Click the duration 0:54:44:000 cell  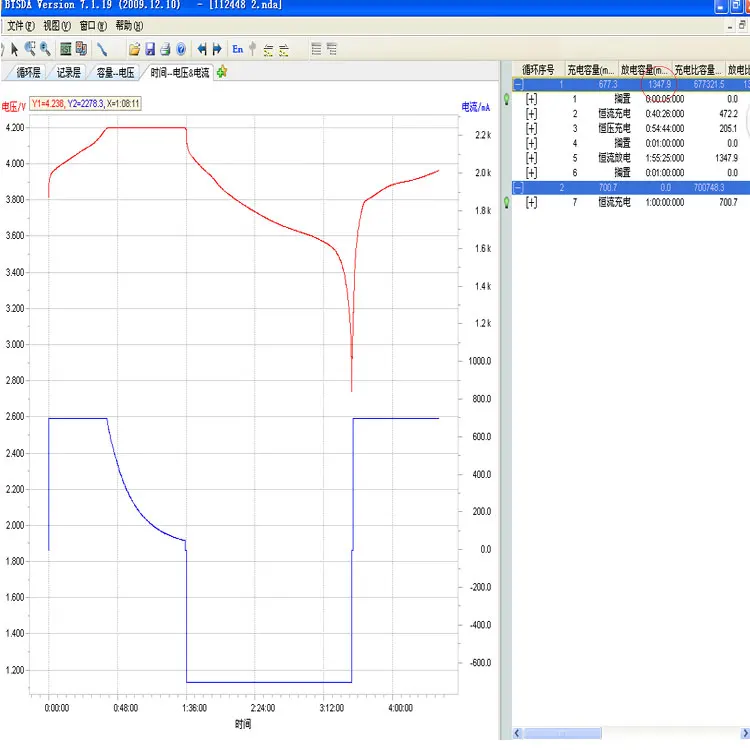point(664,129)
